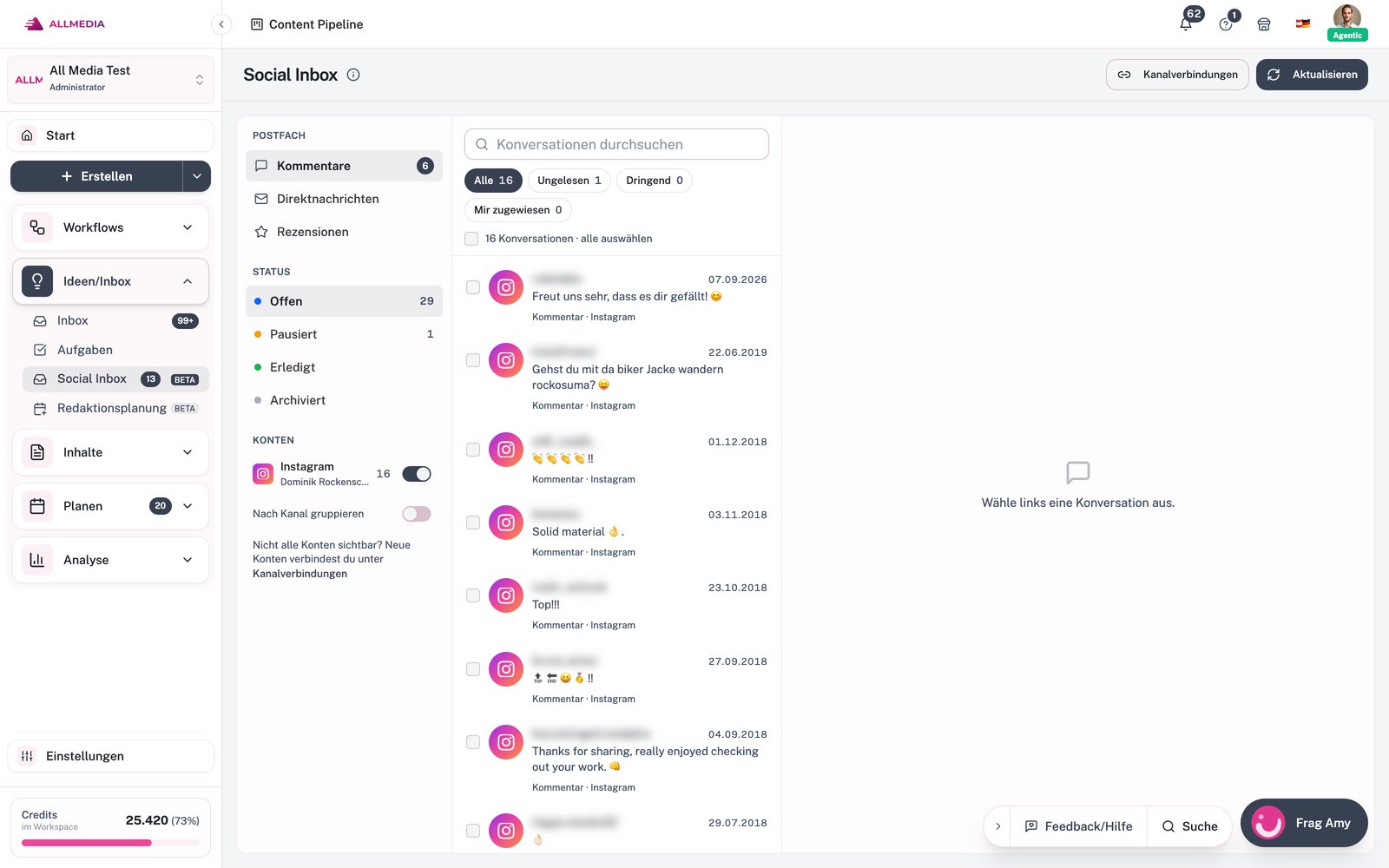This screenshot has width=1389, height=868.
Task: Click the Content Pipeline board icon
Action: click(257, 24)
